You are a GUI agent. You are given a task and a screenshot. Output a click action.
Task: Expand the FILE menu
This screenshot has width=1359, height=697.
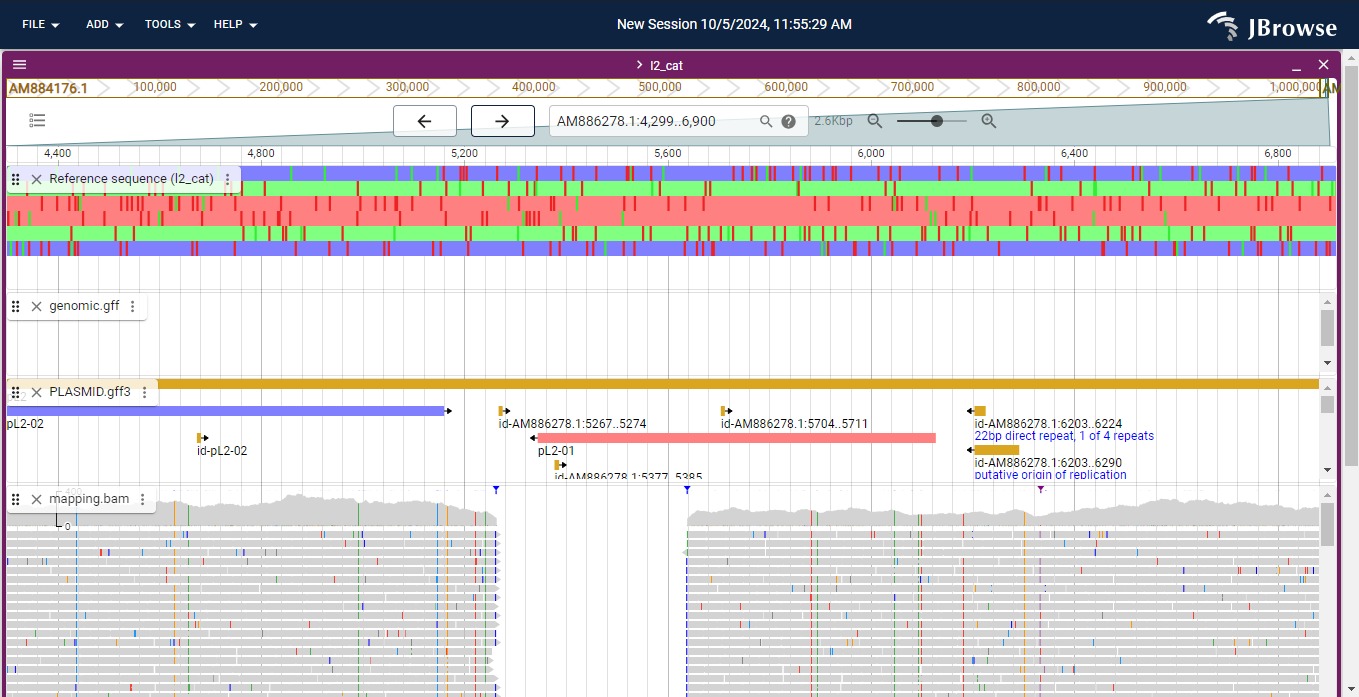click(x=41, y=24)
